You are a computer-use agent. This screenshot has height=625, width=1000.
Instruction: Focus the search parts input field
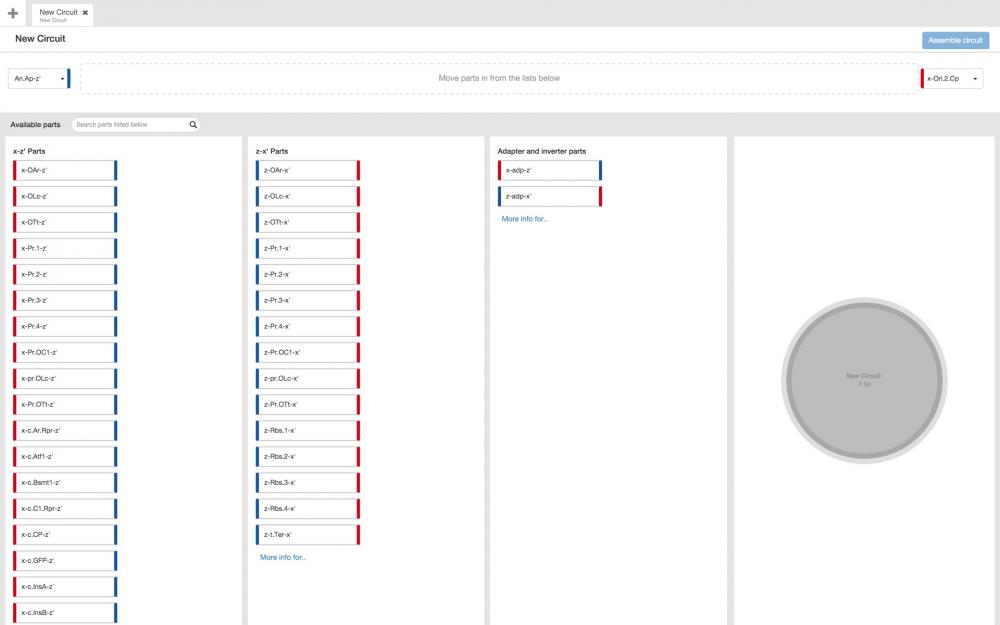pos(129,125)
